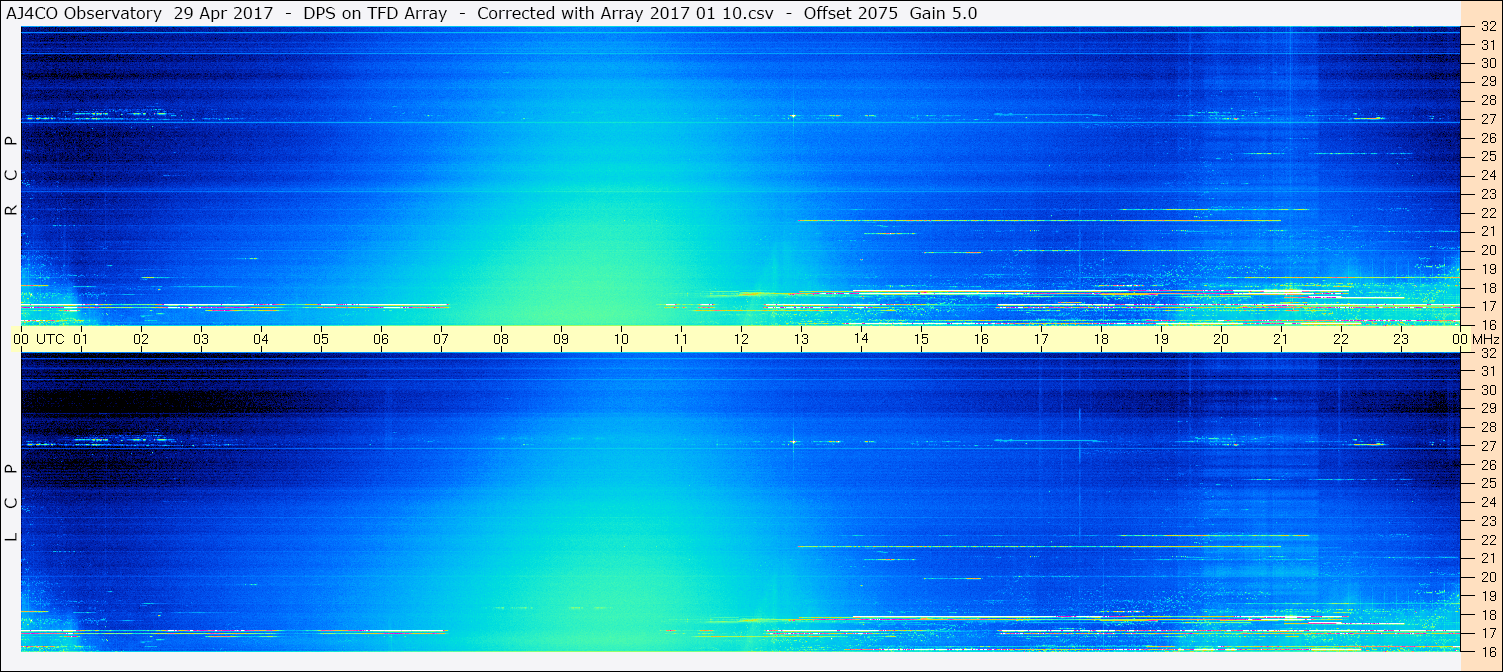Select the 02 hour marker on the time axis

pyautogui.click(x=141, y=339)
